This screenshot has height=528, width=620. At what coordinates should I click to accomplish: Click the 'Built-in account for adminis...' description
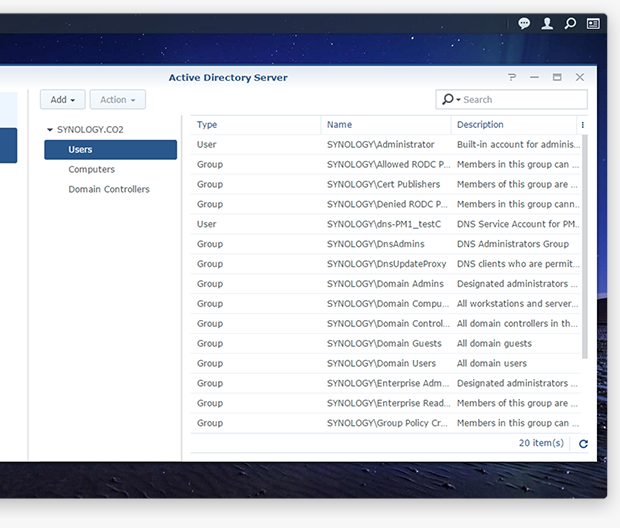518,144
